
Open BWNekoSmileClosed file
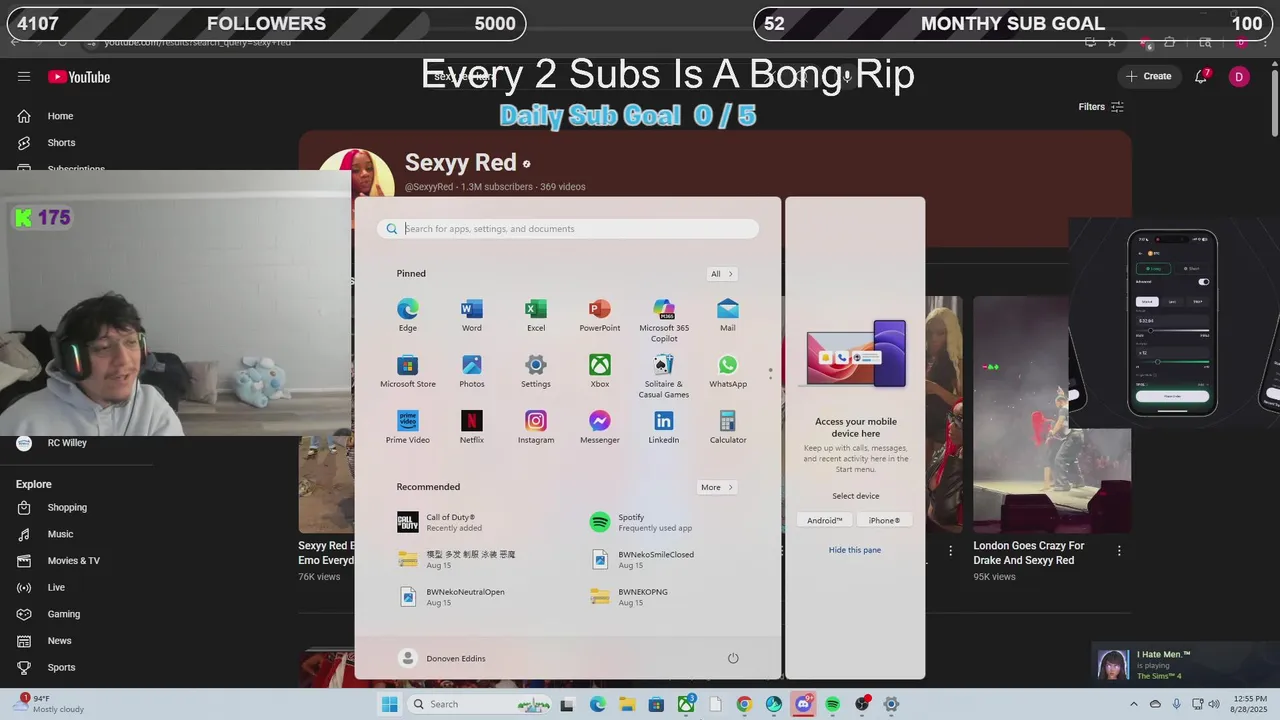641,559
